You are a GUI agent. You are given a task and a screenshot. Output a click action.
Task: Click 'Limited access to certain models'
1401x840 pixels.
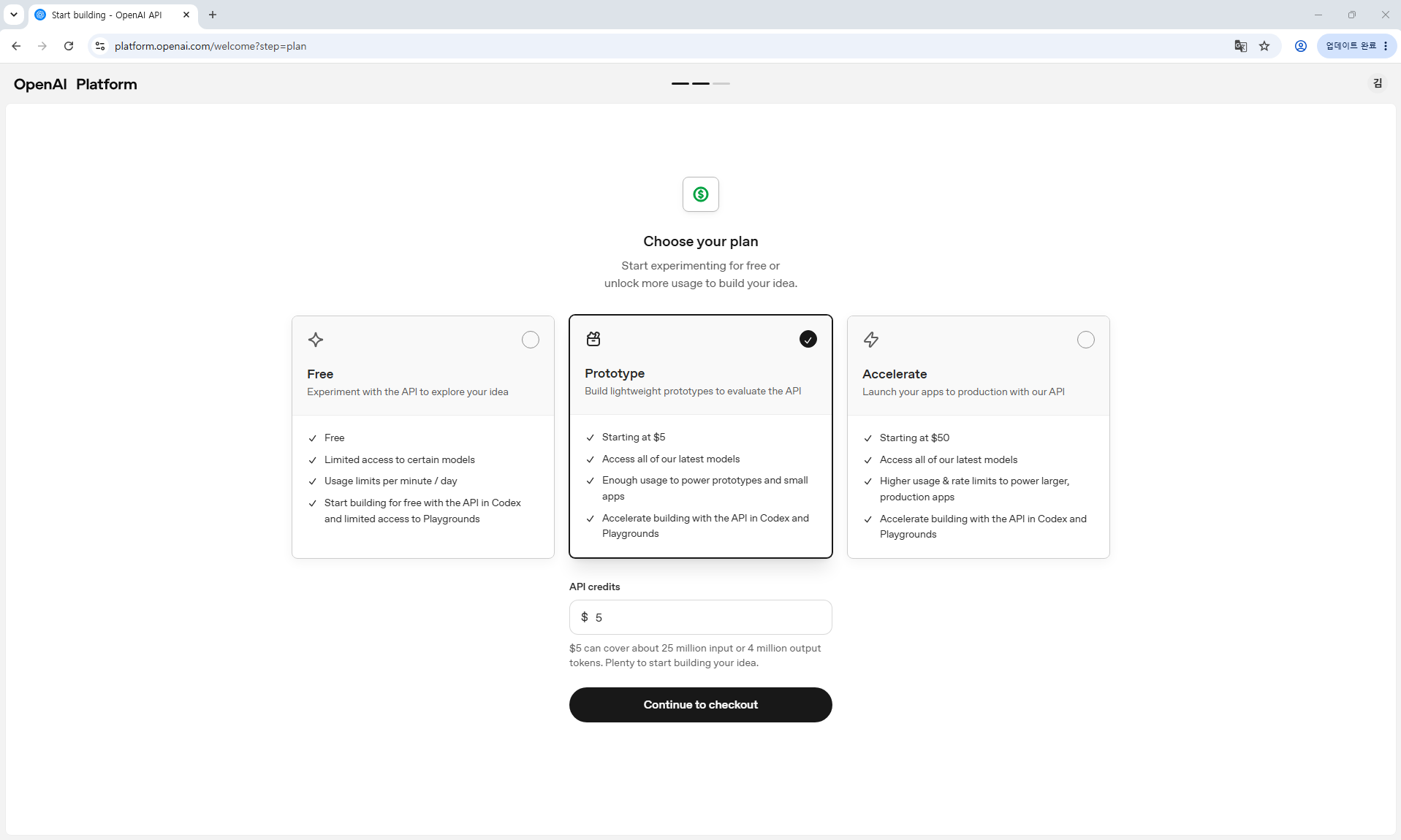click(400, 460)
